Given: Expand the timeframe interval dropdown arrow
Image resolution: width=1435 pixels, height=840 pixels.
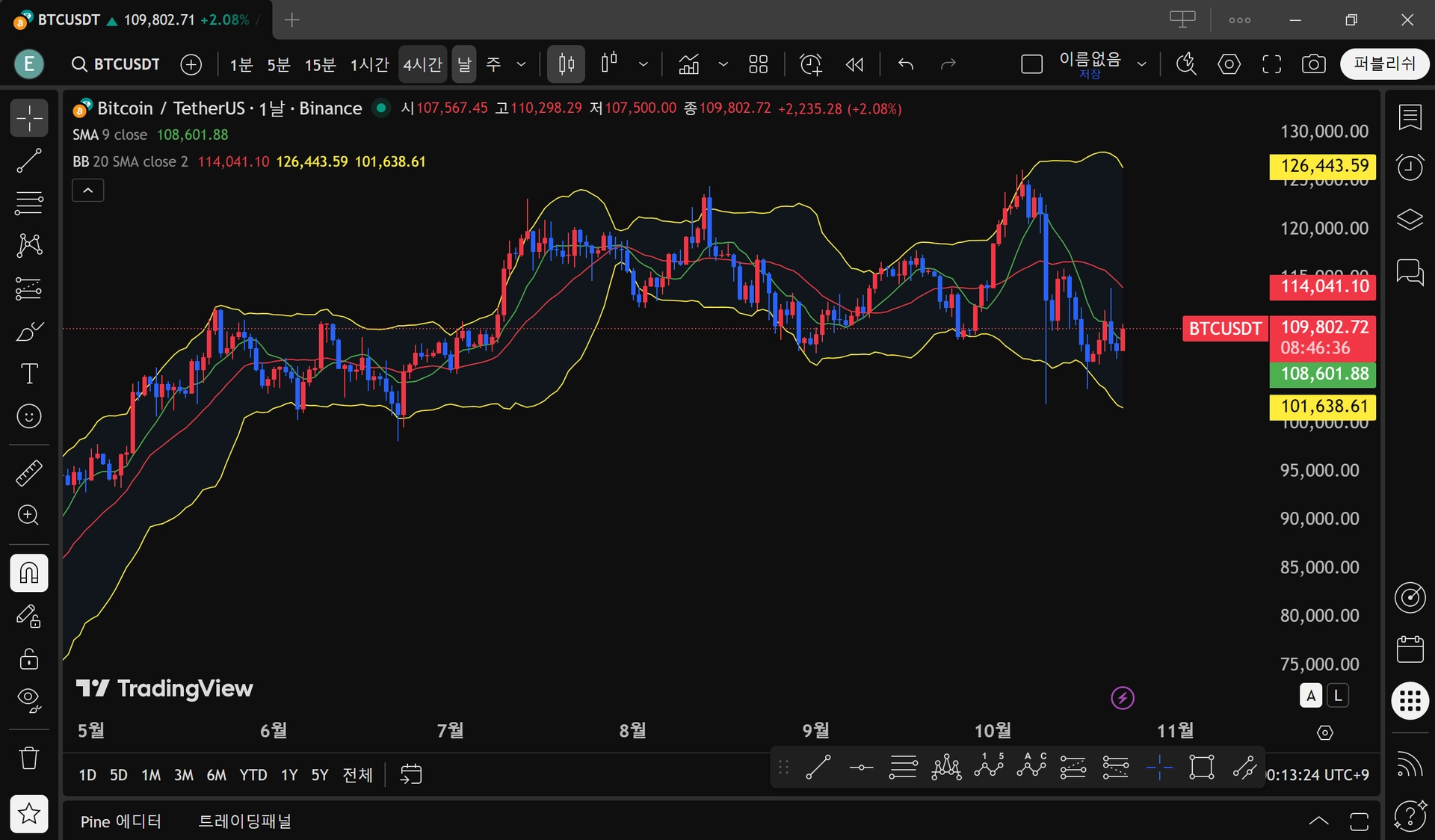Looking at the screenshot, I should click(521, 64).
